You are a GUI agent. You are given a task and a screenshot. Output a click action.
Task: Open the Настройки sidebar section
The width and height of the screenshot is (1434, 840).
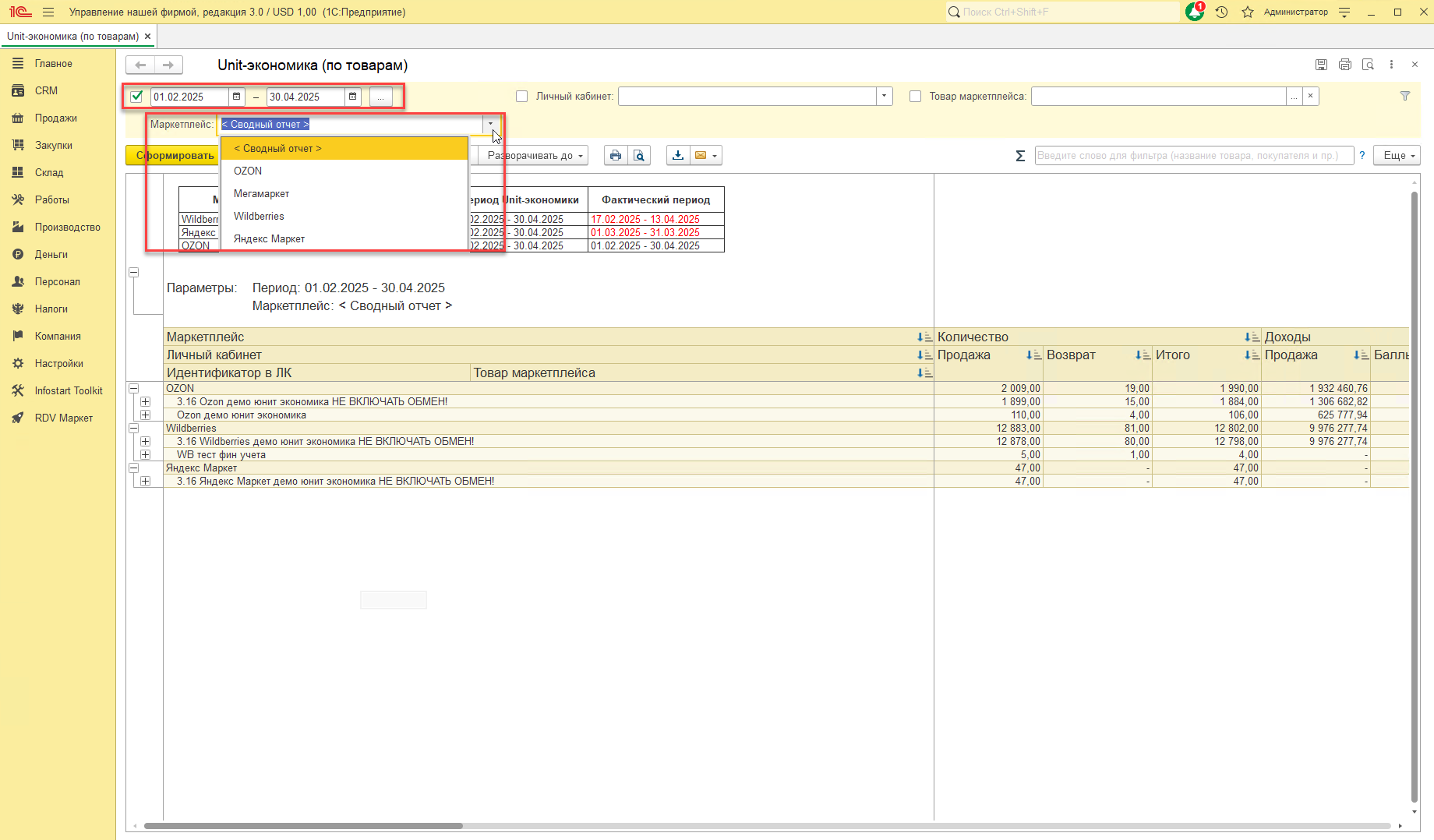click(58, 363)
